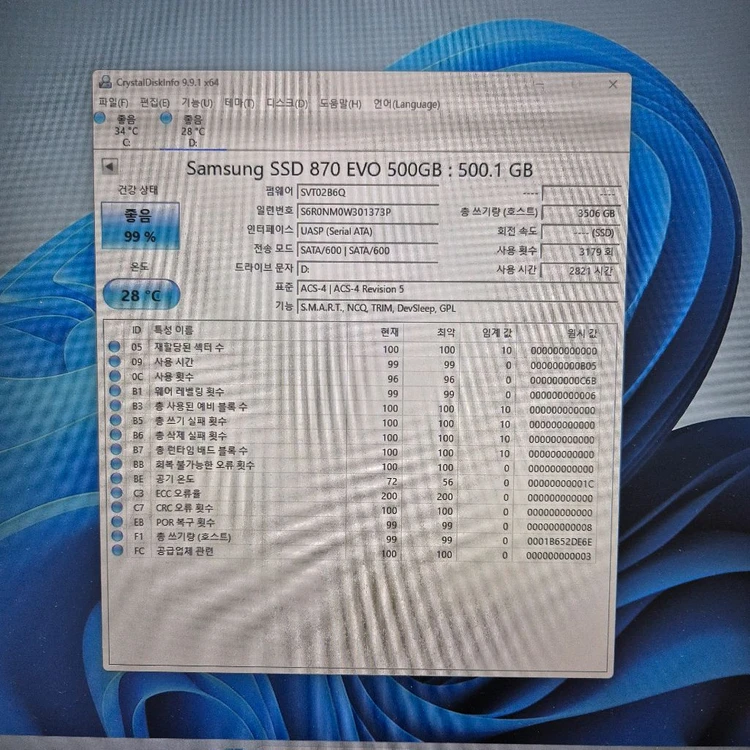750x750 pixels.
Task: Click the drive letter field D:
Action: pyautogui.click(x=367, y=269)
